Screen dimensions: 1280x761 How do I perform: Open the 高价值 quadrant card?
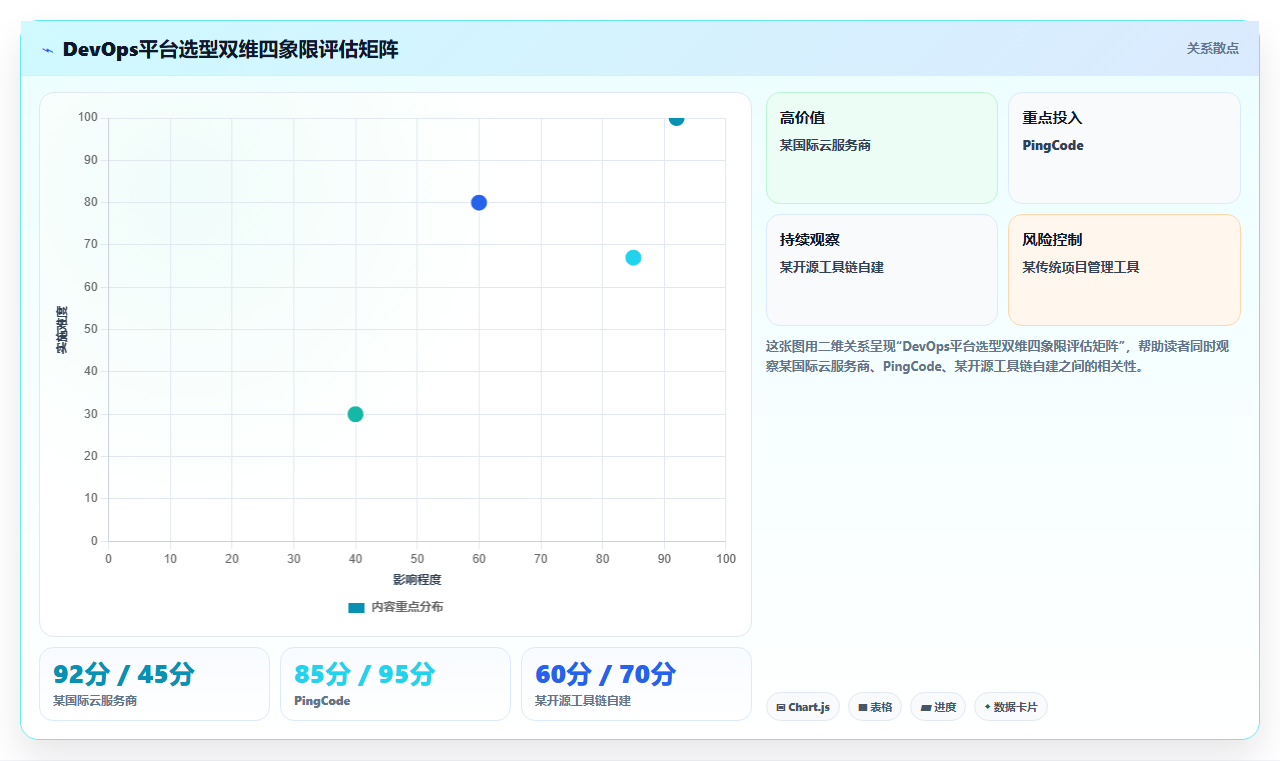point(882,148)
